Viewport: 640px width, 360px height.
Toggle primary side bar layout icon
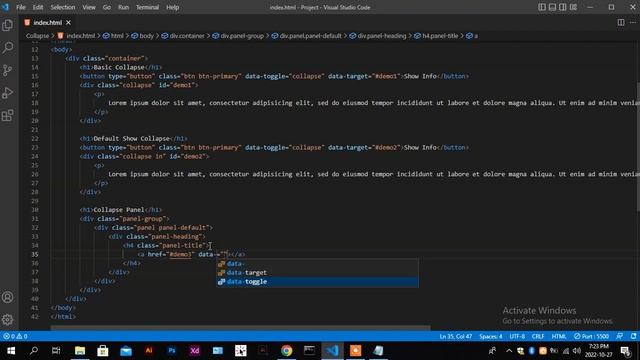(542, 7)
